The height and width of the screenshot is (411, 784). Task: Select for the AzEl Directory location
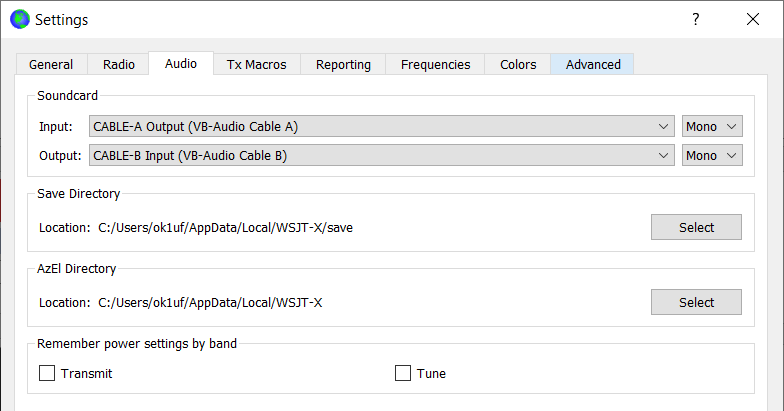point(696,302)
